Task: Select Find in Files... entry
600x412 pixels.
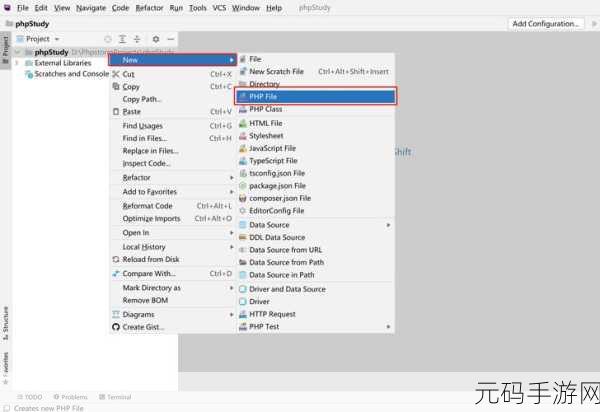Action: point(173,138)
